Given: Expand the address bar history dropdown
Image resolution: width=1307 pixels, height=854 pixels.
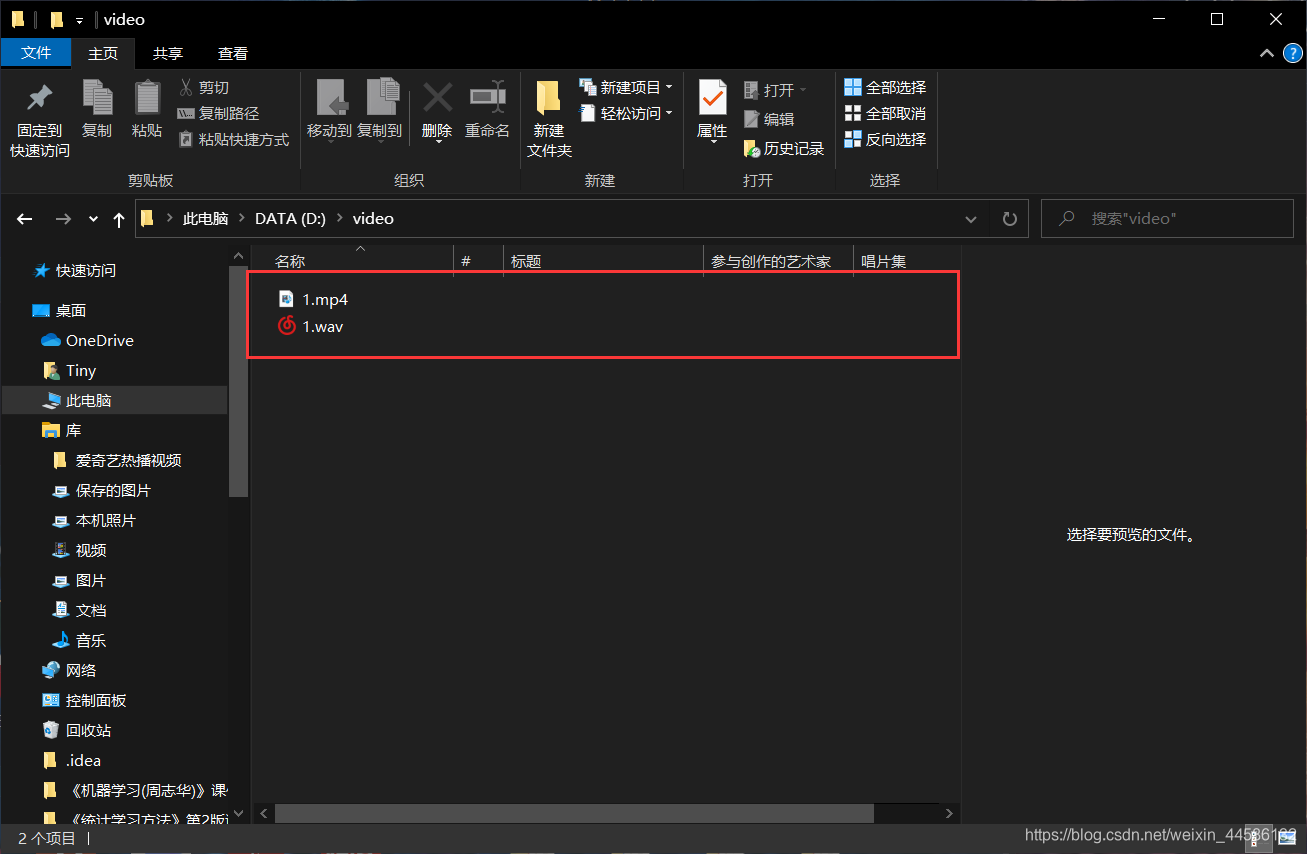Looking at the screenshot, I should [x=971, y=219].
